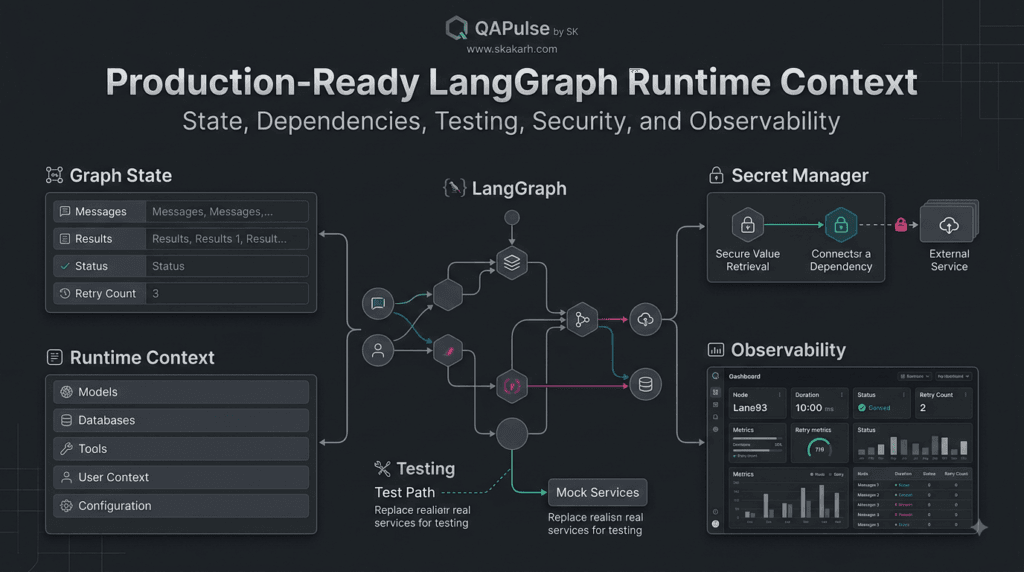
Task: Click the Status checkmark icon in Graph State
Action: (65, 266)
